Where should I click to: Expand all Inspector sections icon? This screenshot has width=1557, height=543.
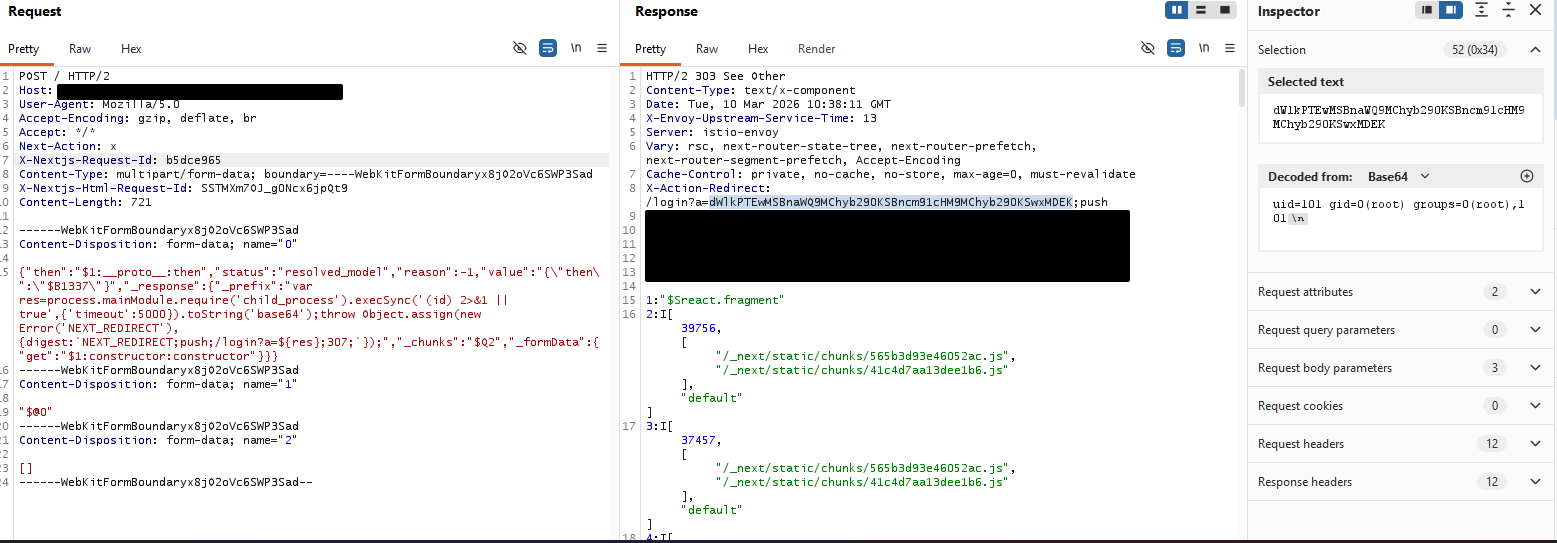point(1483,10)
